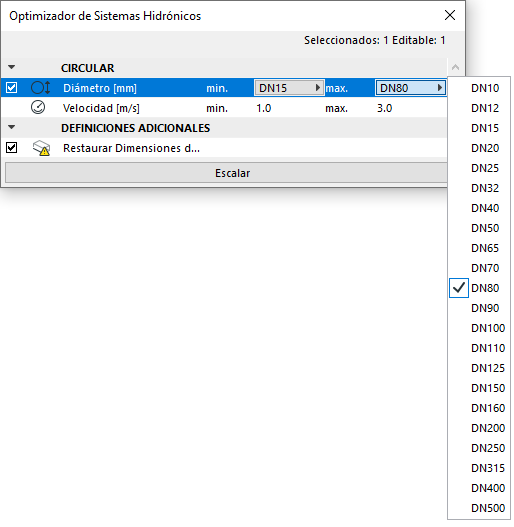Select DN500 at the list bottom
The height and width of the screenshot is (527, 514).
[479, 508]
